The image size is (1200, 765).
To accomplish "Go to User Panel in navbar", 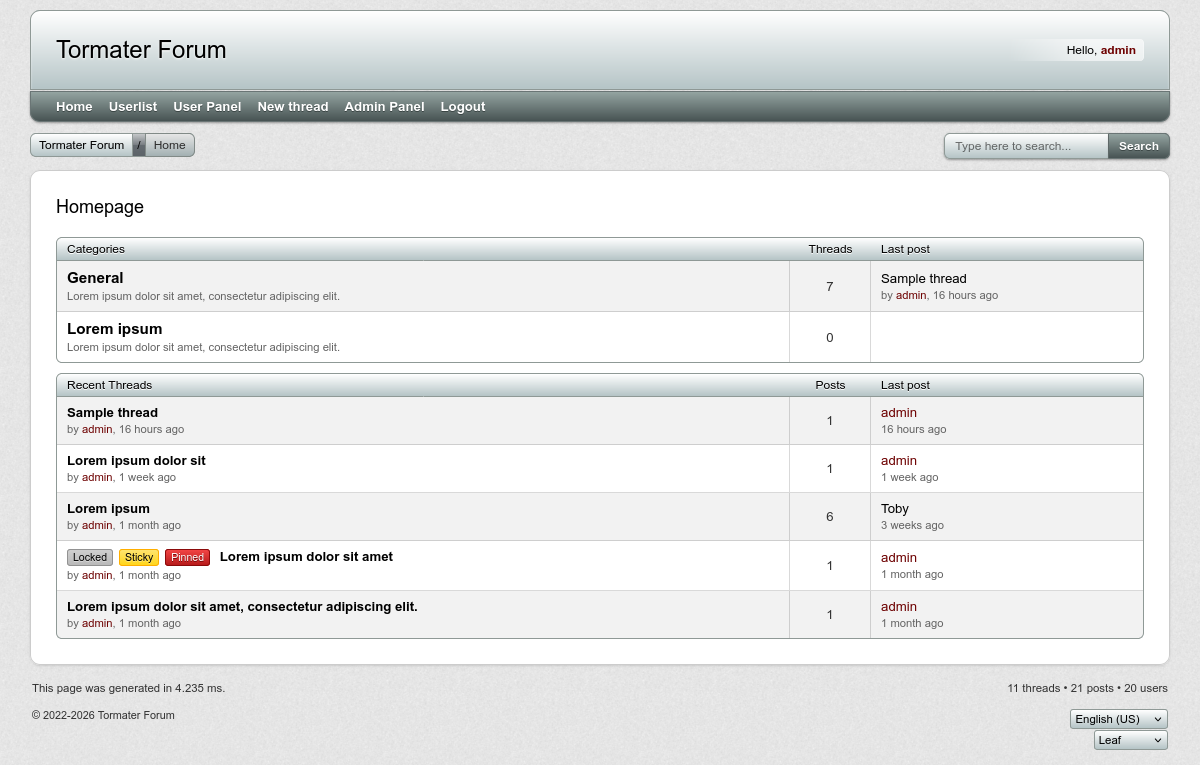I will pos(207,106).
